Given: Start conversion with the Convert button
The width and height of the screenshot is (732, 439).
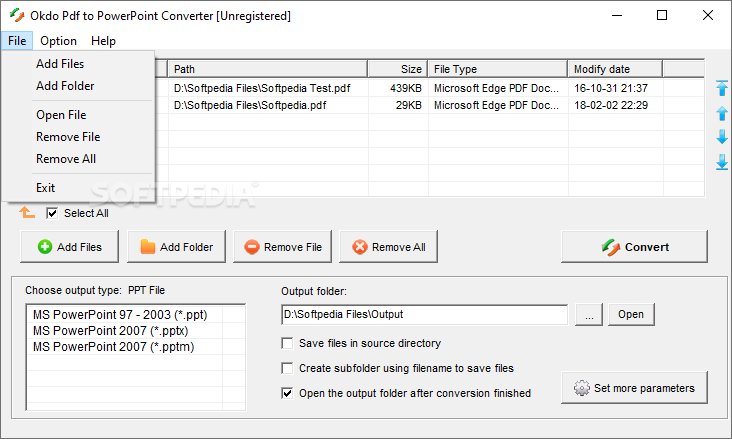Looking at the screenshot, I should coord(634,247).
